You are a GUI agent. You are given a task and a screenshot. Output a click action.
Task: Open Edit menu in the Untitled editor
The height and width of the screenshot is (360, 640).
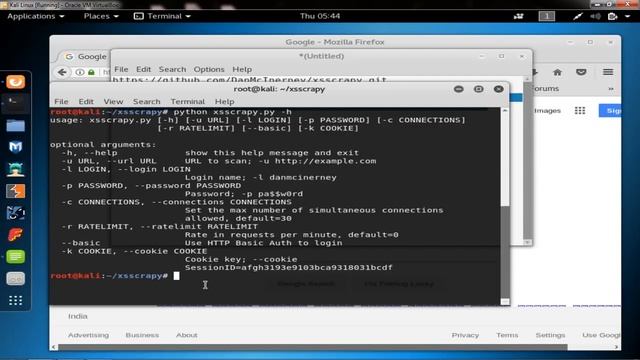[x=143, y=69]
